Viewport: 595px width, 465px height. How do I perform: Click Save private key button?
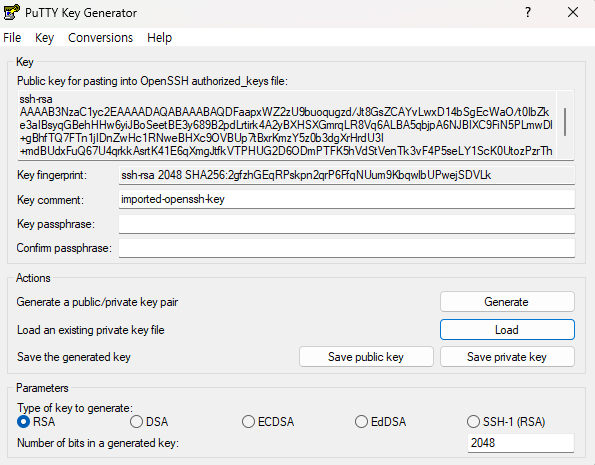[507, 357]
